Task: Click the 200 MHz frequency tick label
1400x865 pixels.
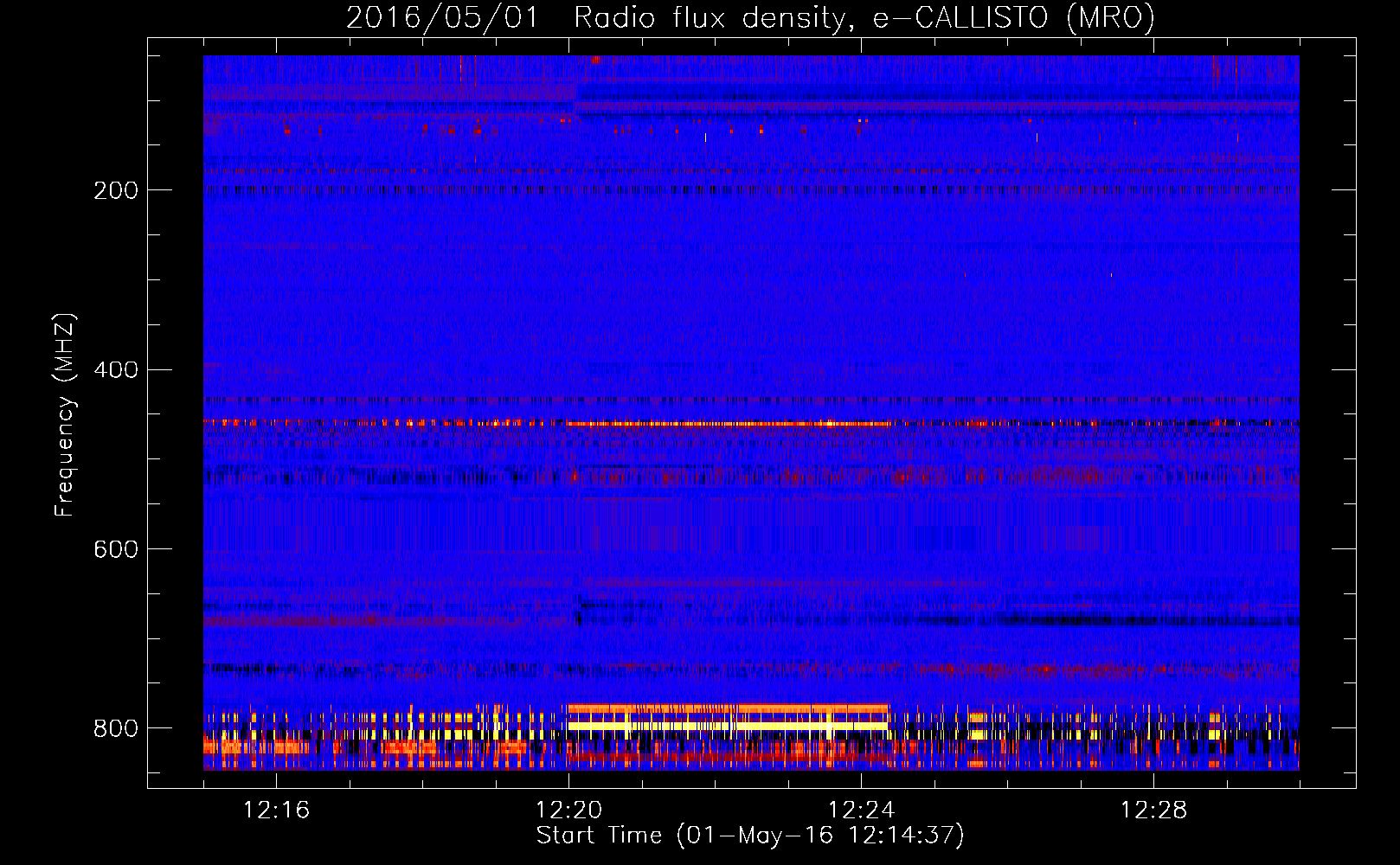Action: tap(116, 190)
